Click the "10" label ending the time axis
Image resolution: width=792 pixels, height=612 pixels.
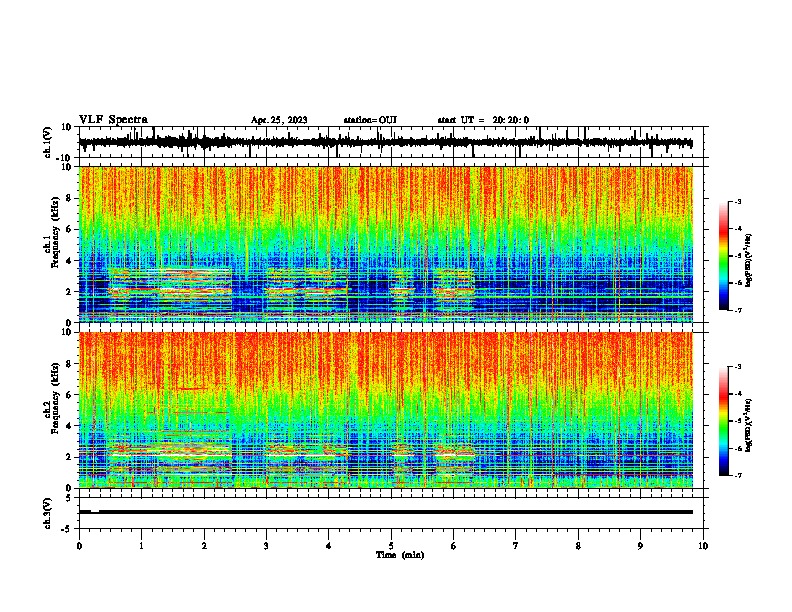coord(703,546)
